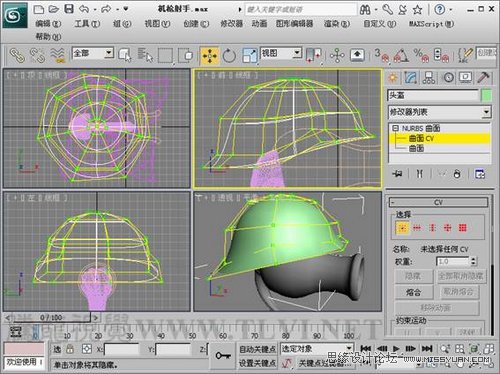Click the Select and Link chain icon
This screenshot has width=500, height=374.
point(17,55)
